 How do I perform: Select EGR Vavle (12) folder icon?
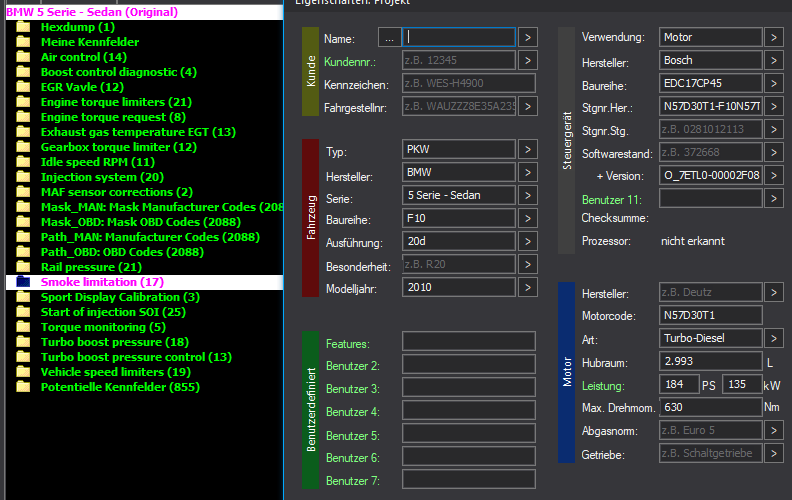pos(23,87)
